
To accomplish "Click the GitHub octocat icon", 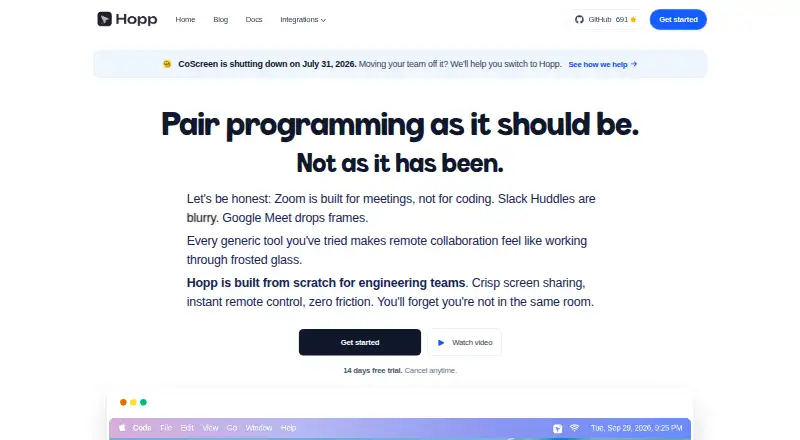I will [x=579, y=19].
